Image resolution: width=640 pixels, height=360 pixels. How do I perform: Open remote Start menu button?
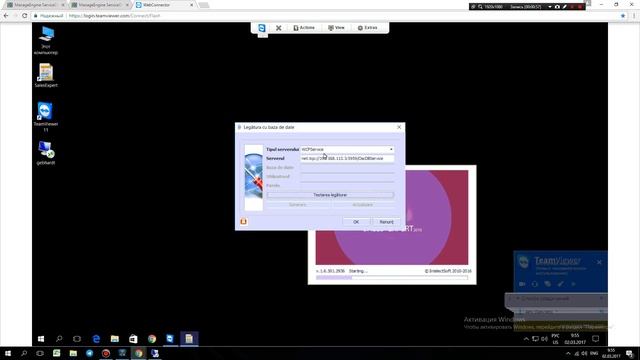(41, 339)
